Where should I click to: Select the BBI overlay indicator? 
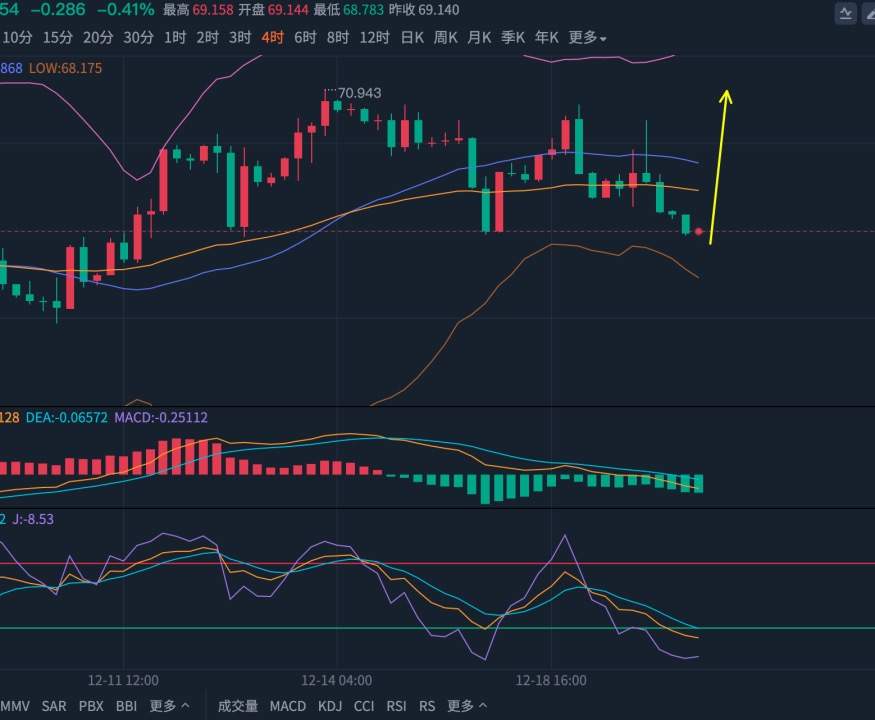(x=127, y=706)
